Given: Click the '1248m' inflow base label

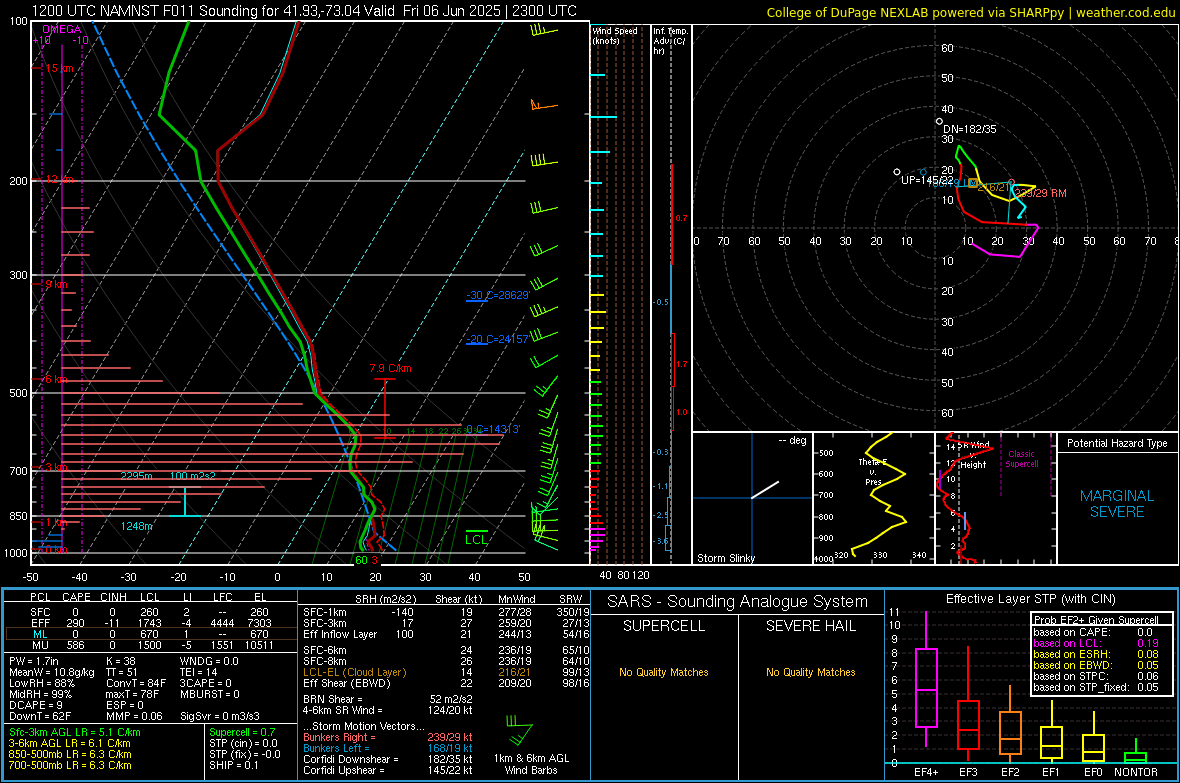Looking at the screenshot, I should (x=136, y=526).
